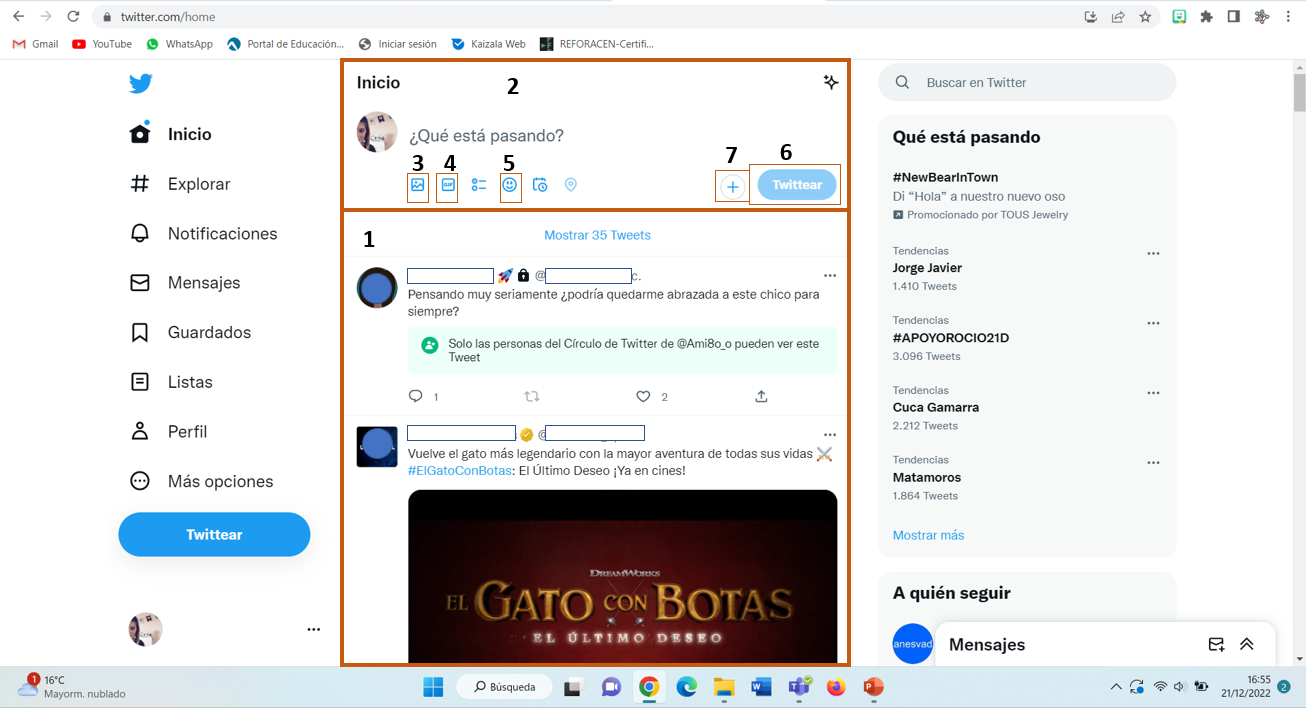The width and height of the screenshot is (1306, 708).
Task: Open options for 'Pensando muy seriamente' tweet
Action: [829, 275]
